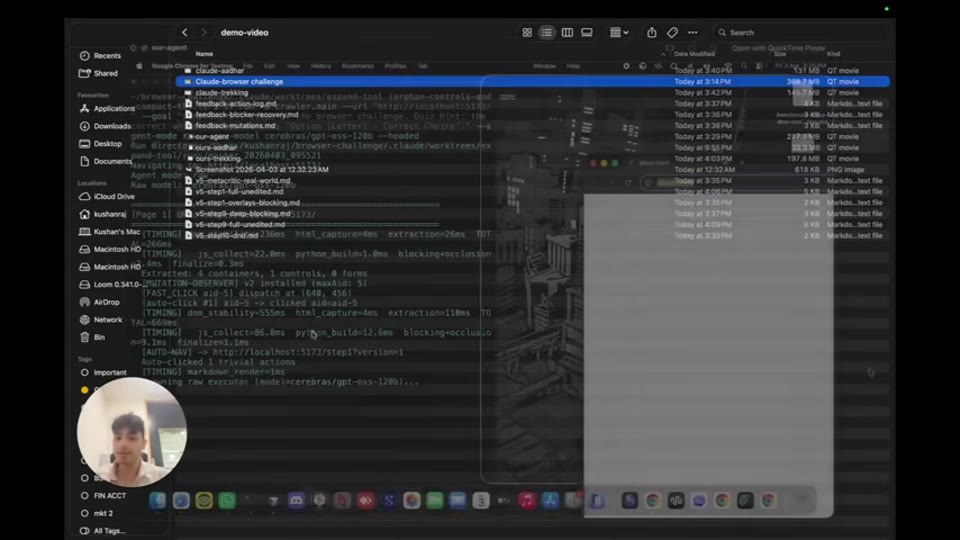Switch Finder to list view

tap(547, 32)
